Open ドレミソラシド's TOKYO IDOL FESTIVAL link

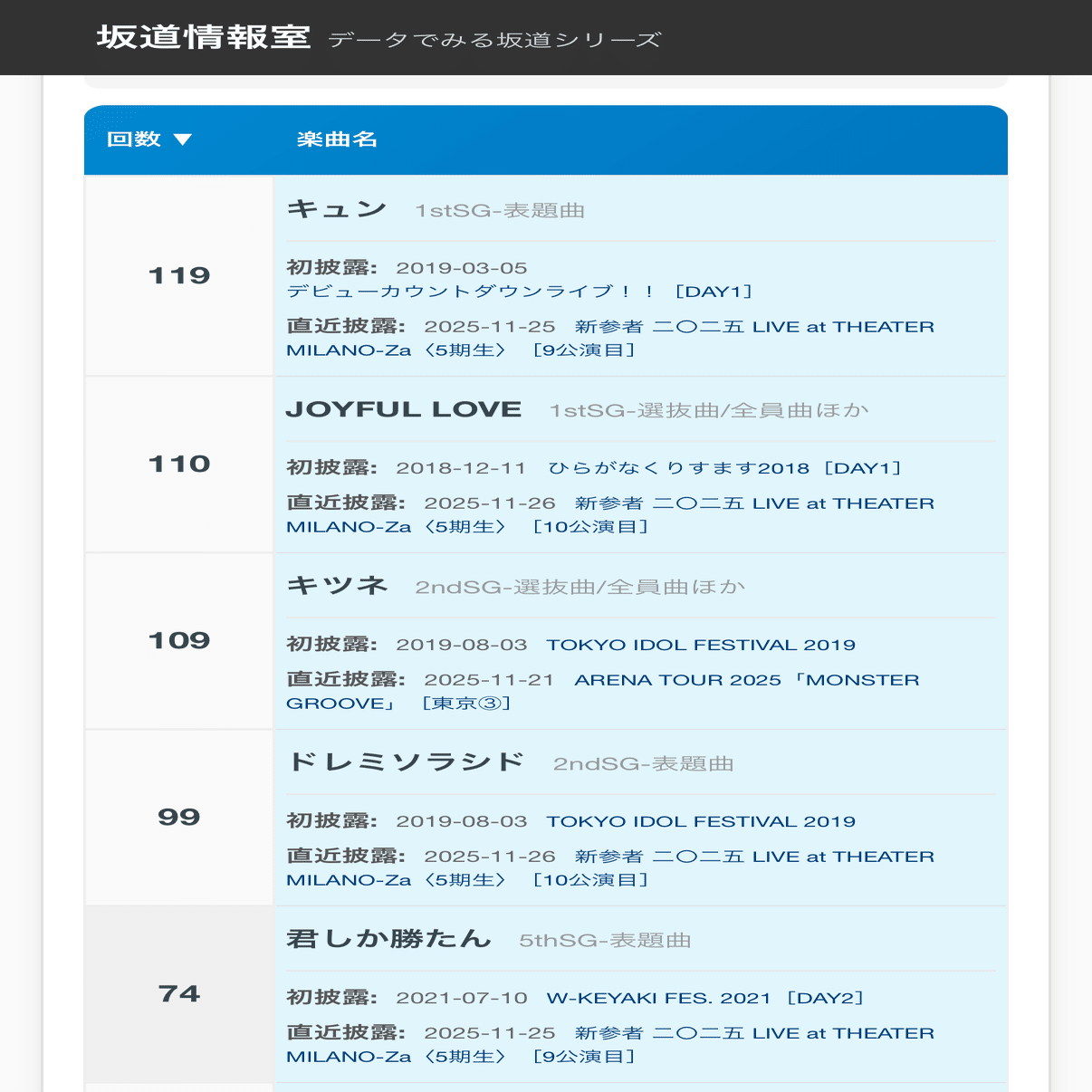(x=700, y=820)
